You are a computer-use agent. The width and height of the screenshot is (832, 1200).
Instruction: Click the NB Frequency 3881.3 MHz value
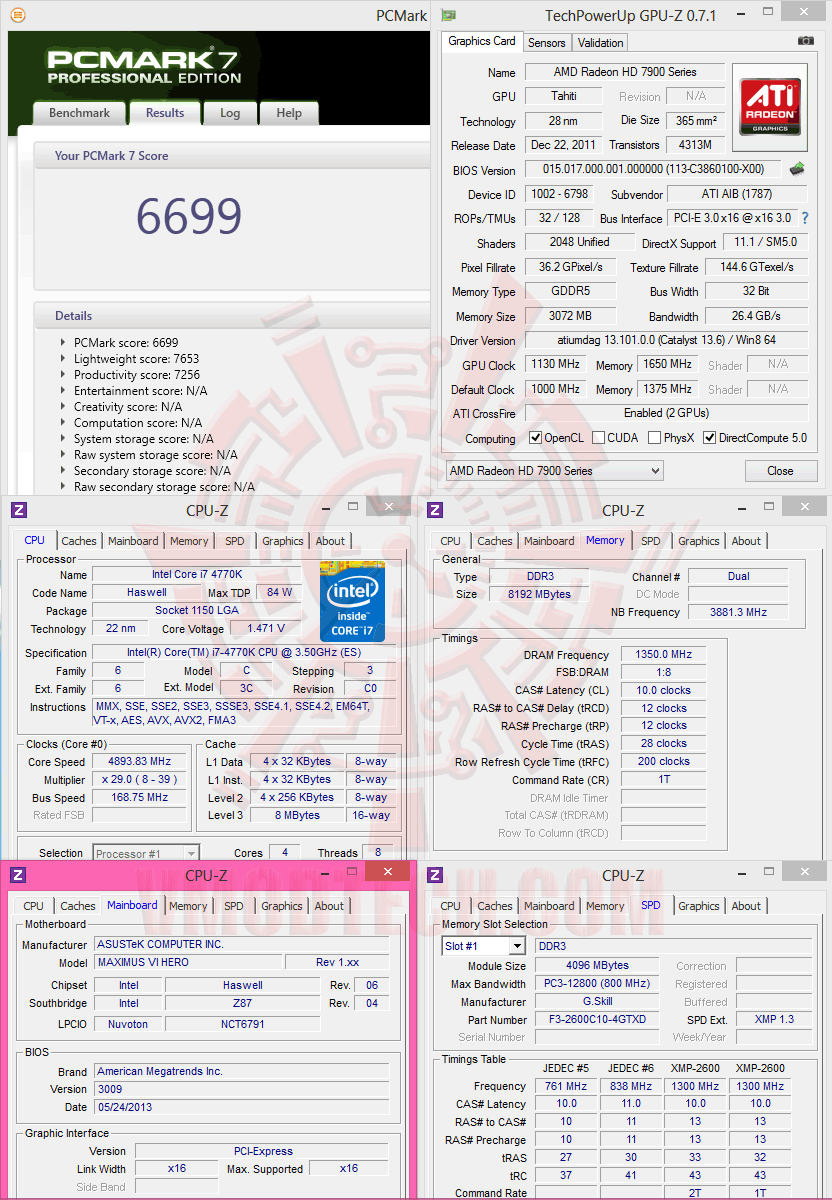[738, 612]
